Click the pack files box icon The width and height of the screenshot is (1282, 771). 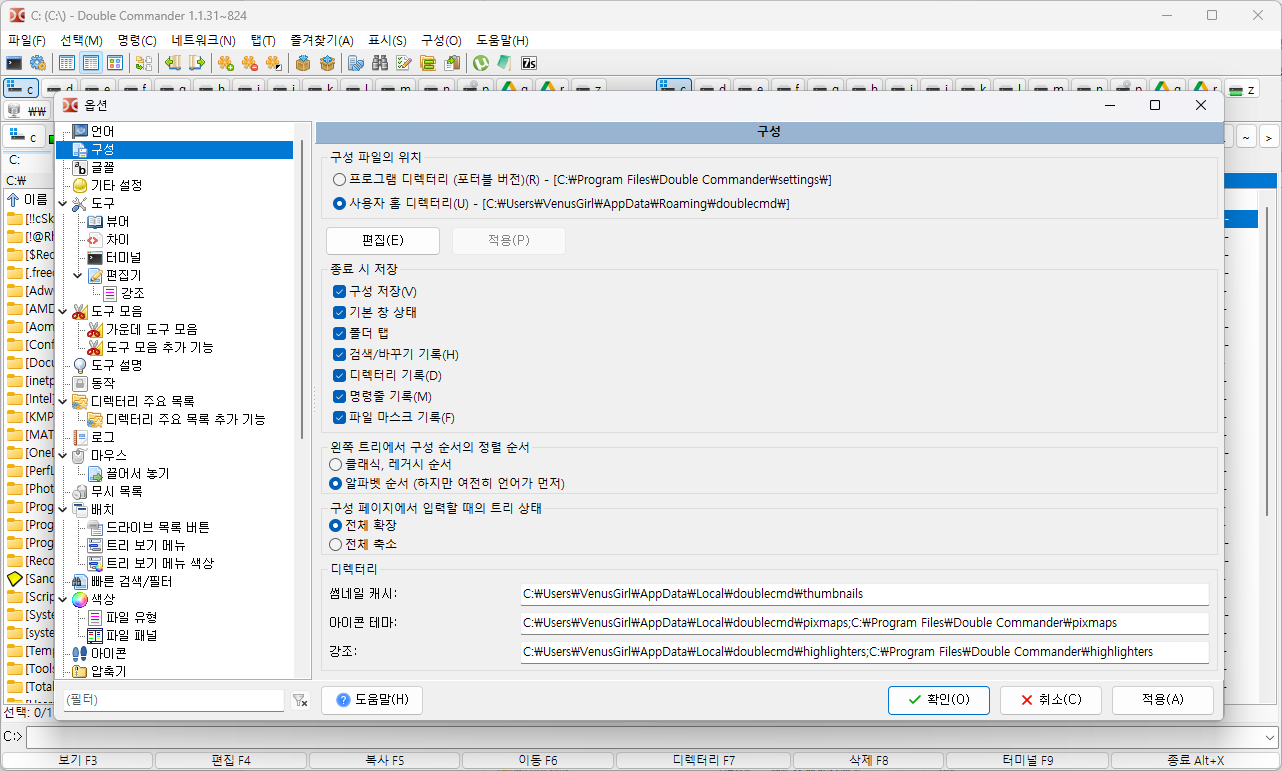point(303,63)
